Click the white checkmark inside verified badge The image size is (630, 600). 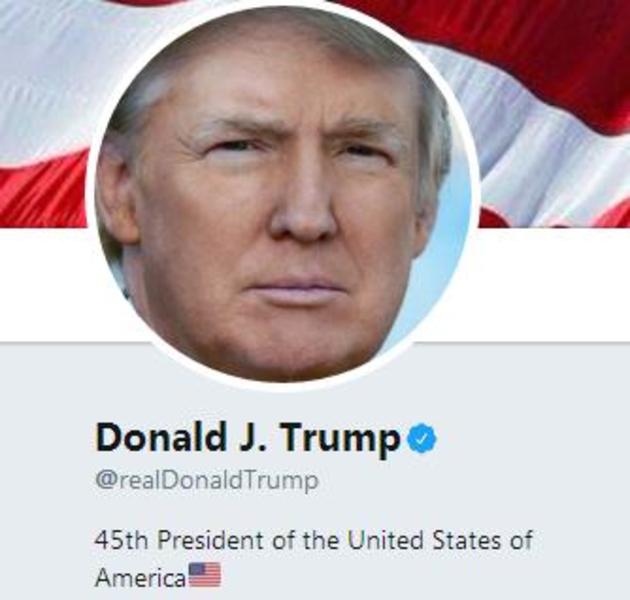click(x=422, y=439)
